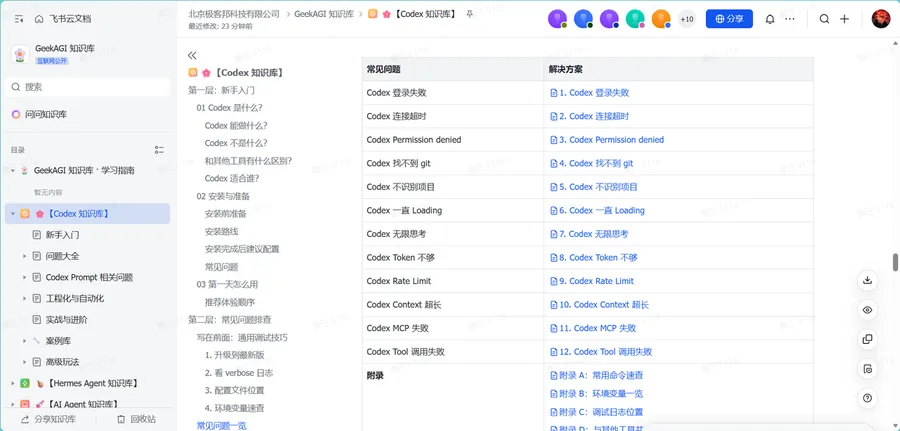Toggle the 目录 list settings icon
Image resolution: width=900 pixels, height=431 pixels.
tap(159, 150)
